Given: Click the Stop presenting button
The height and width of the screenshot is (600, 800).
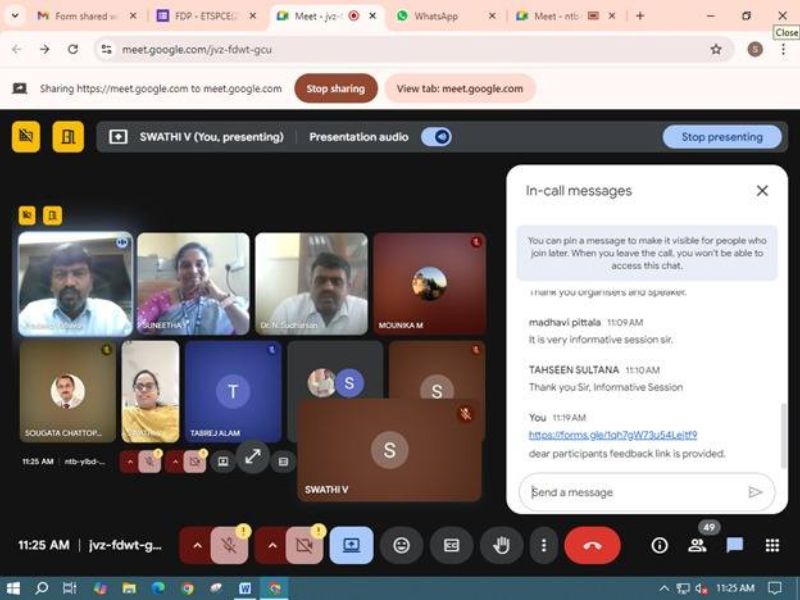Looking at the screenshot, I should (x=721, y=137).
